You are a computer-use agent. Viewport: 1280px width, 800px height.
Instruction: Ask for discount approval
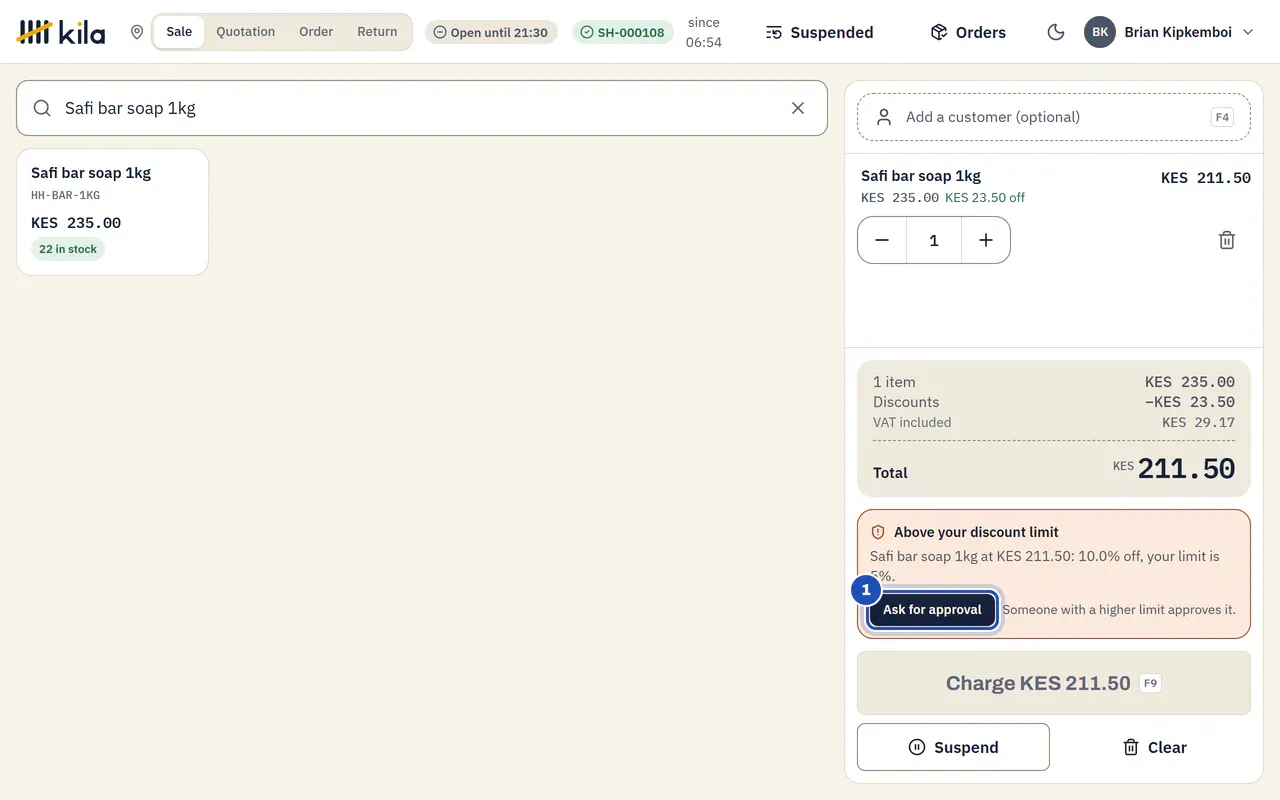pos(932,610)
